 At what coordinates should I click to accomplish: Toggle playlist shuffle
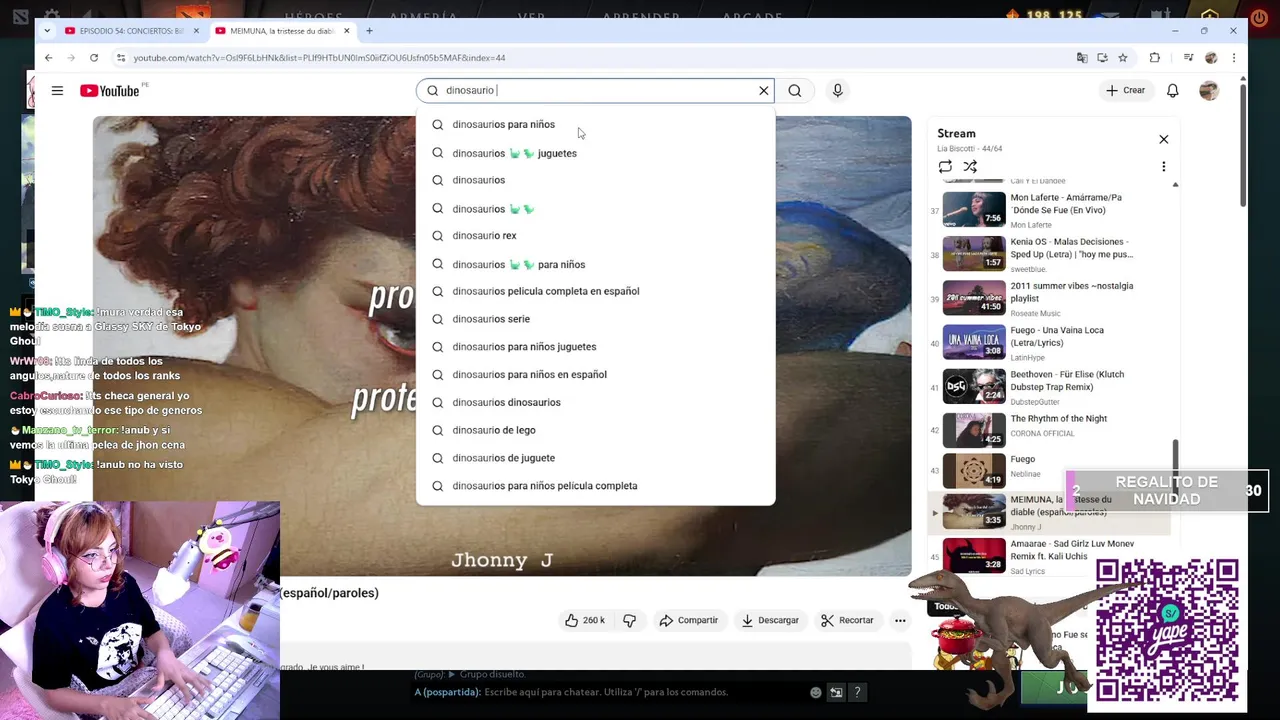(970, 167)
